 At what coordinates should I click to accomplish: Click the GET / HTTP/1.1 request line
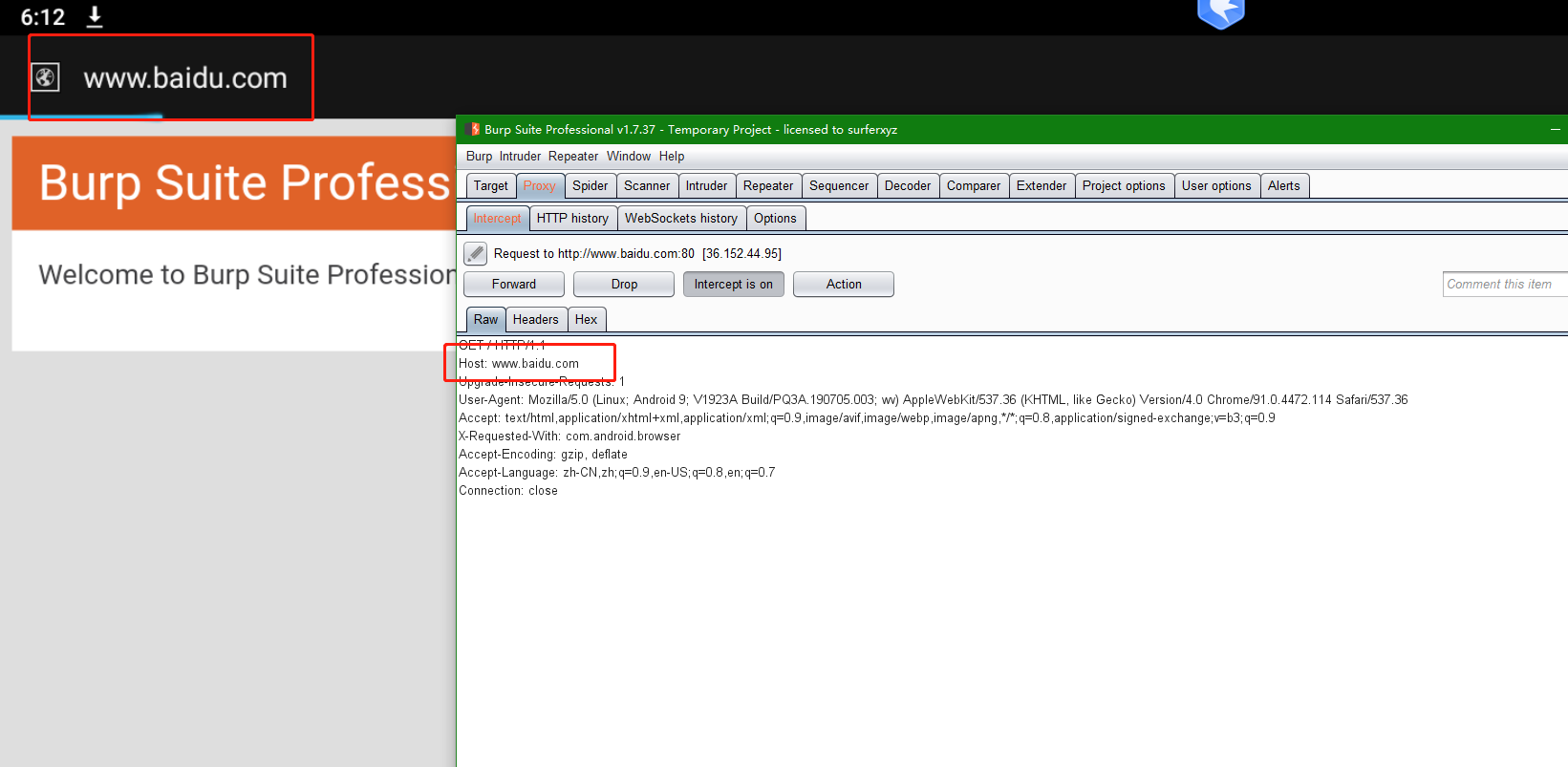pyautogui.click(x=502, y=345)
